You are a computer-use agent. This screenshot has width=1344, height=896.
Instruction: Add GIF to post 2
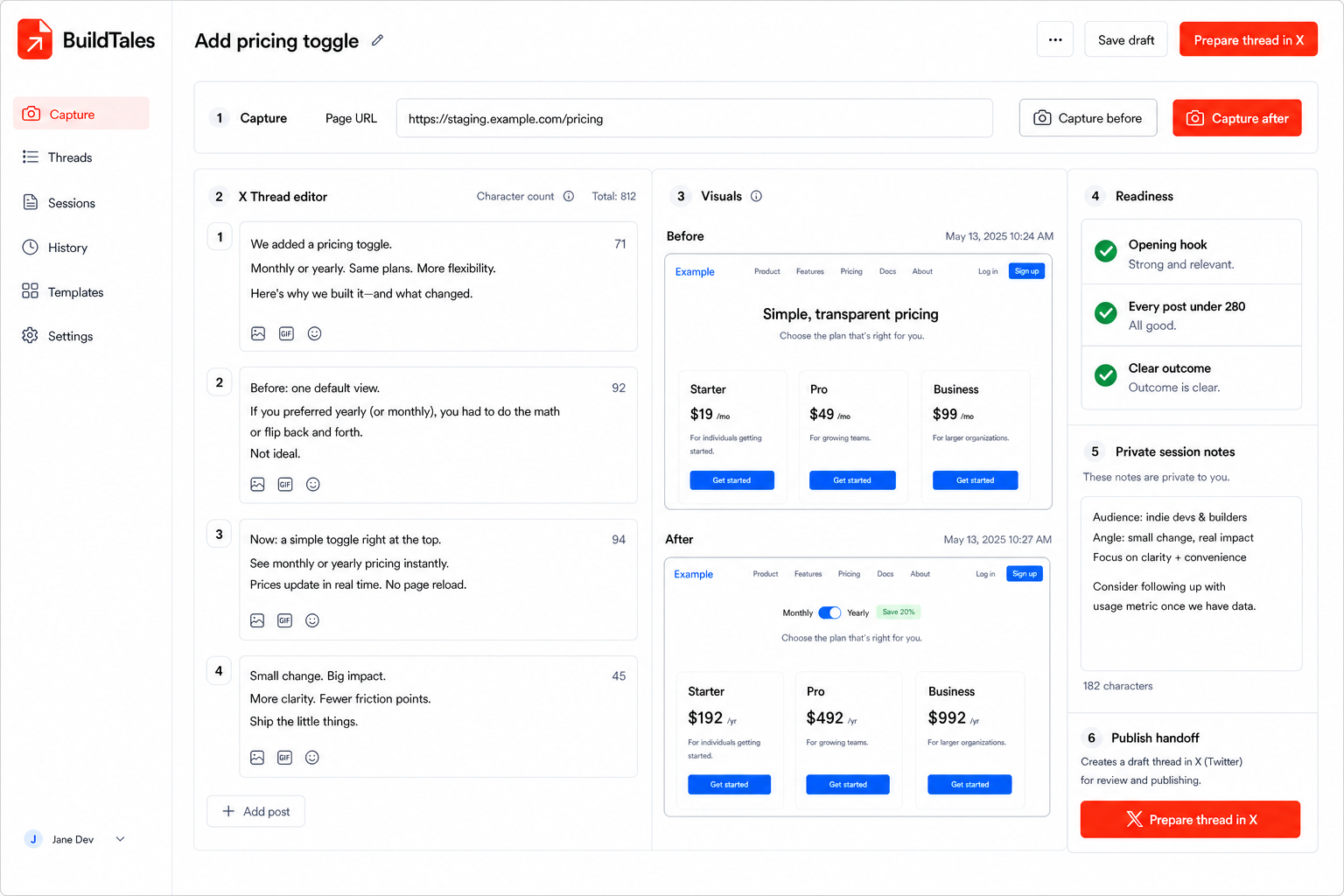(285, 484)
